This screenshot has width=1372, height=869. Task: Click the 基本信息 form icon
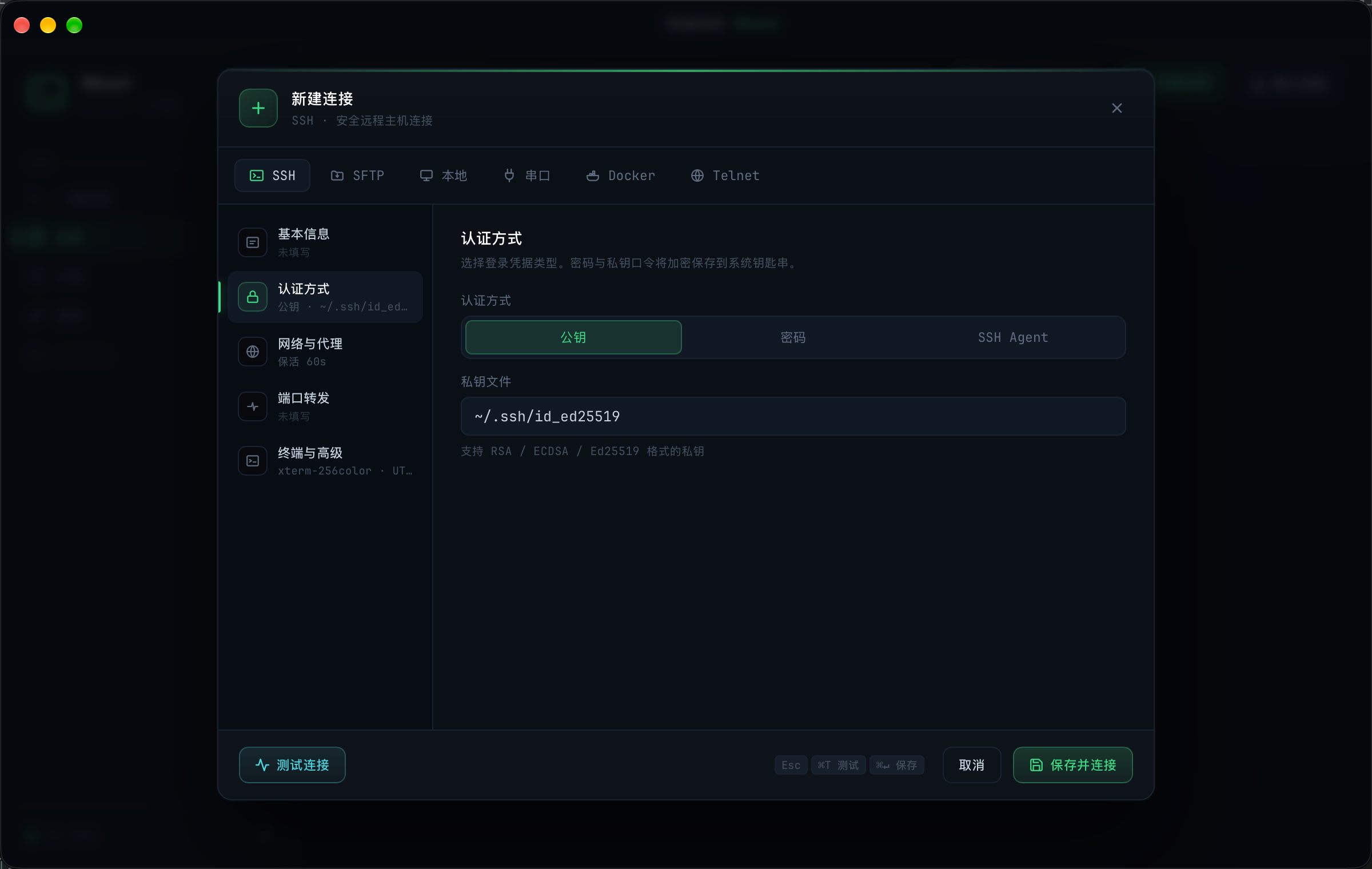tap(253, 242)
